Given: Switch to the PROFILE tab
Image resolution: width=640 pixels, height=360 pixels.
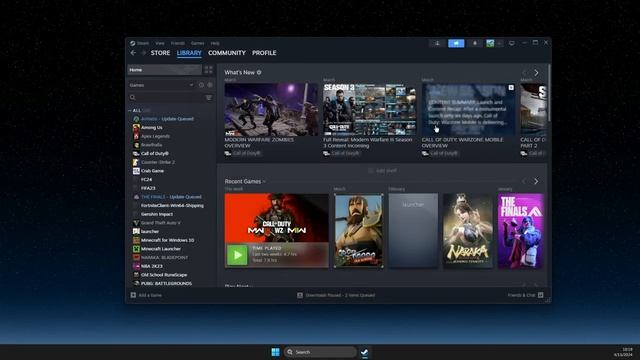Looking at the screenshot, I should [264, 53].
